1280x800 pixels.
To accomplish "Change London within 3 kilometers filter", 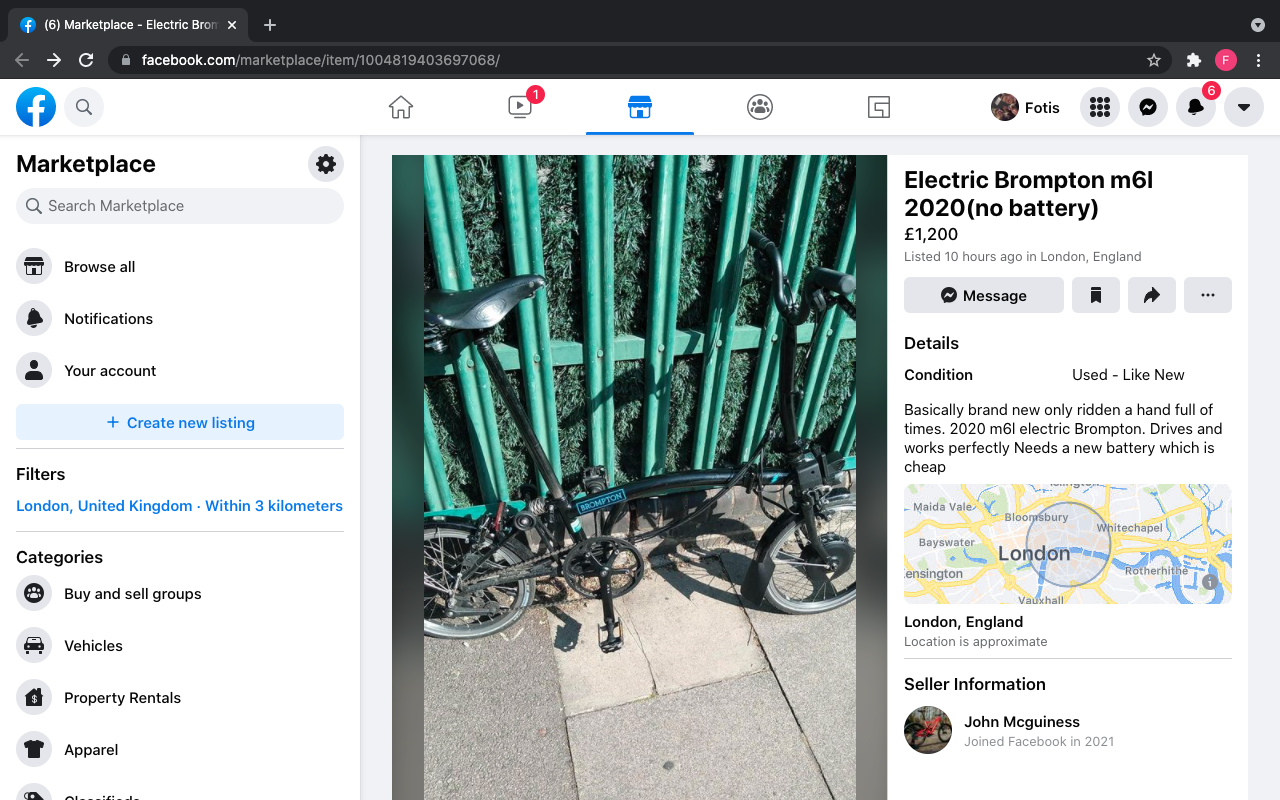I will [179, 506].
